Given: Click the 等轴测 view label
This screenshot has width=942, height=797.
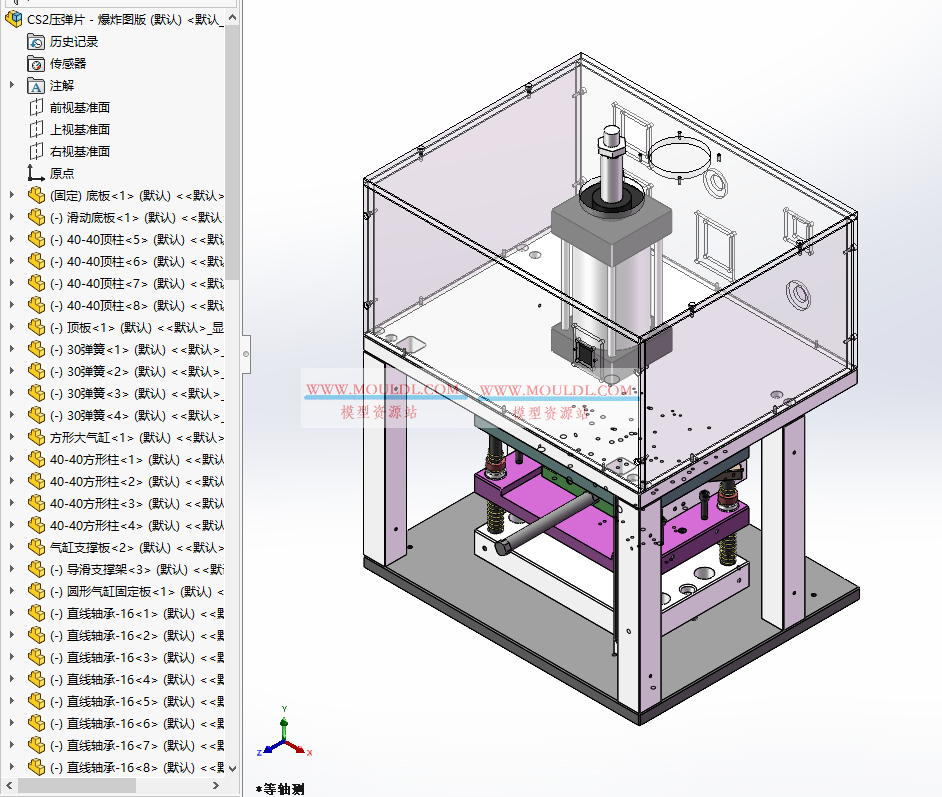Looking at the screenshot, I should tap(280, 789).
